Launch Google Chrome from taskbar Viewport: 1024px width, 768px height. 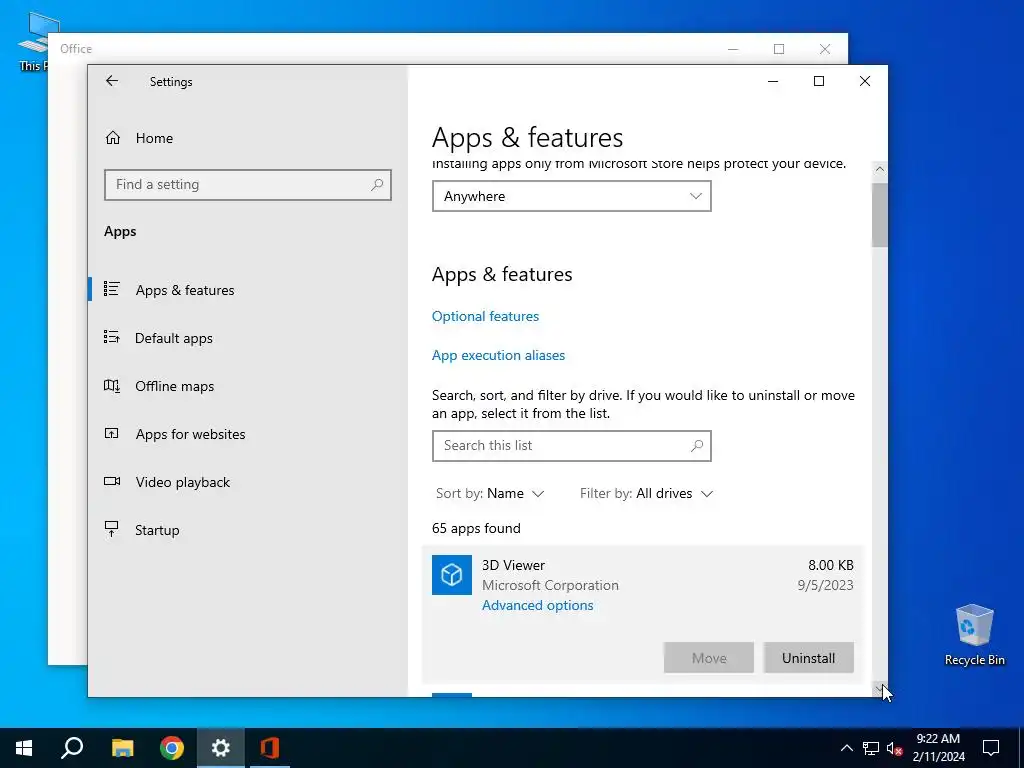click(x=172, y=748)
